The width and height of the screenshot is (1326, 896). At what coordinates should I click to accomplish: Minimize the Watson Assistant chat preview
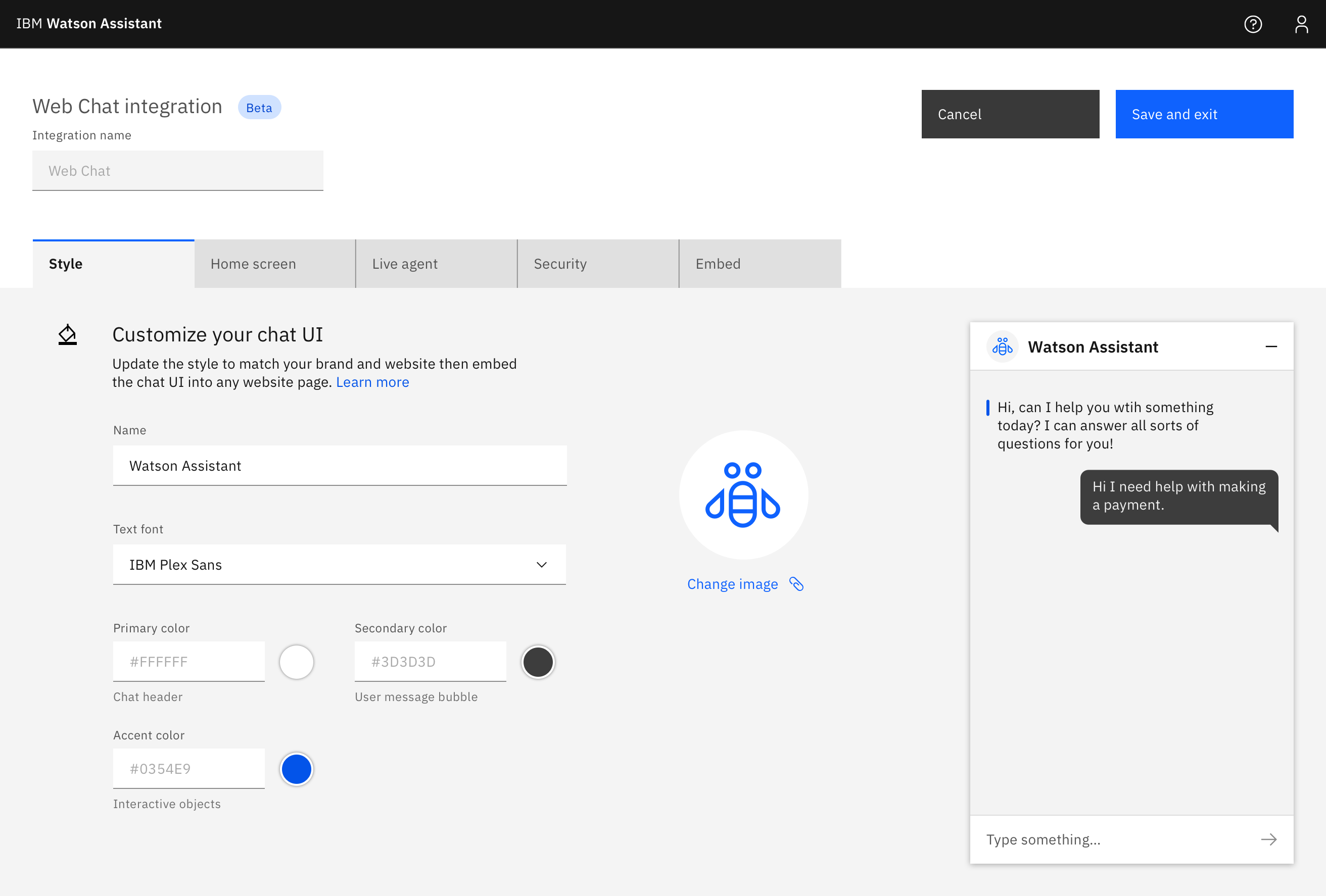point(1270,346)
